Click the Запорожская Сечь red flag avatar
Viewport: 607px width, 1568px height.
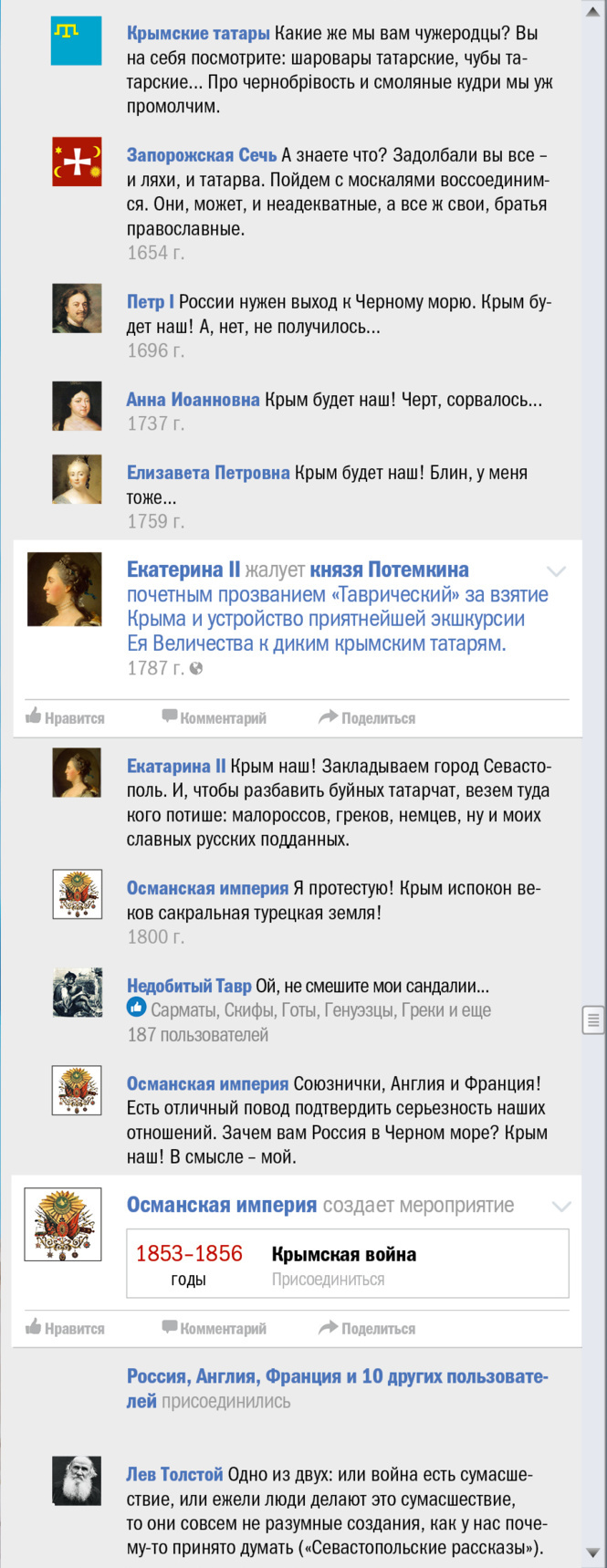77,162
